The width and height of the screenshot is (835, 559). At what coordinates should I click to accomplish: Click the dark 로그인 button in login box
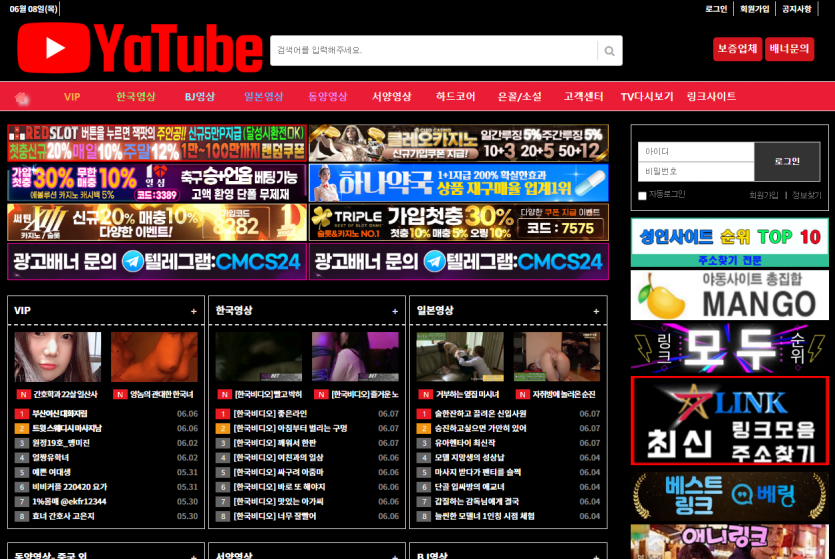click(x=787, y=161)
